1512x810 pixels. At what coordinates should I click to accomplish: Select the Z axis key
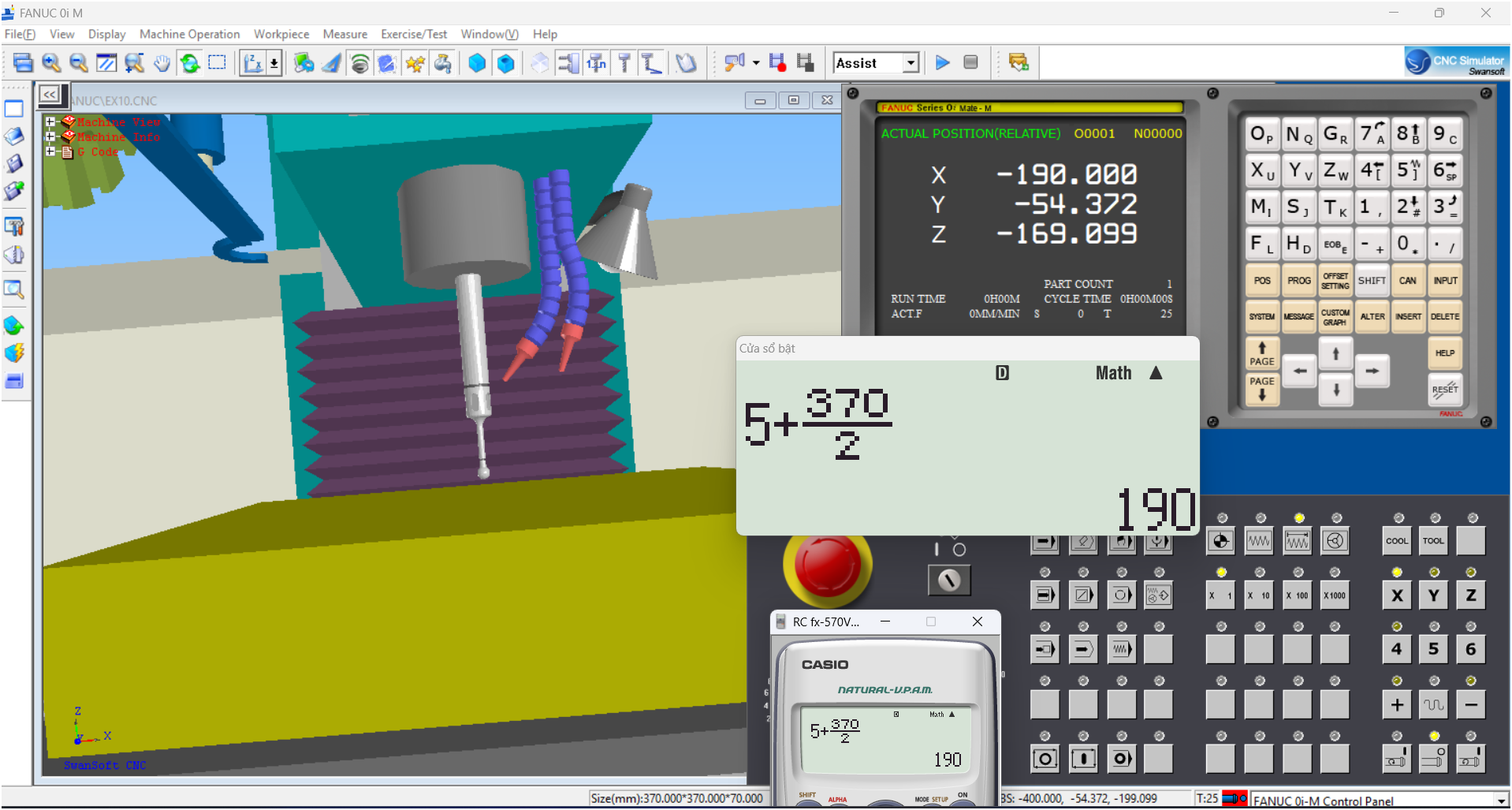click(x=1471, y=595)
